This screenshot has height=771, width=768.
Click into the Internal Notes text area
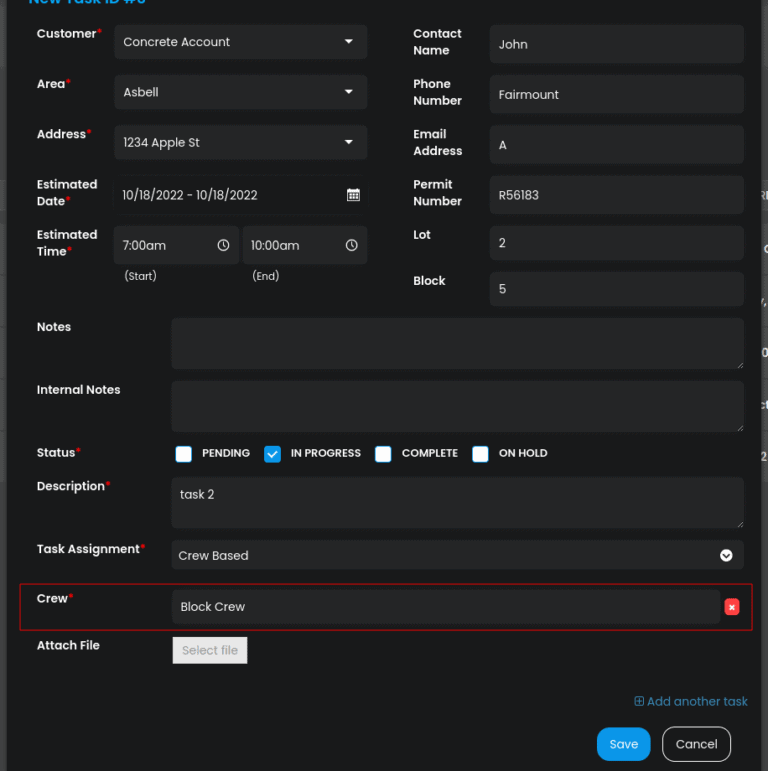(x=457, y=406)
